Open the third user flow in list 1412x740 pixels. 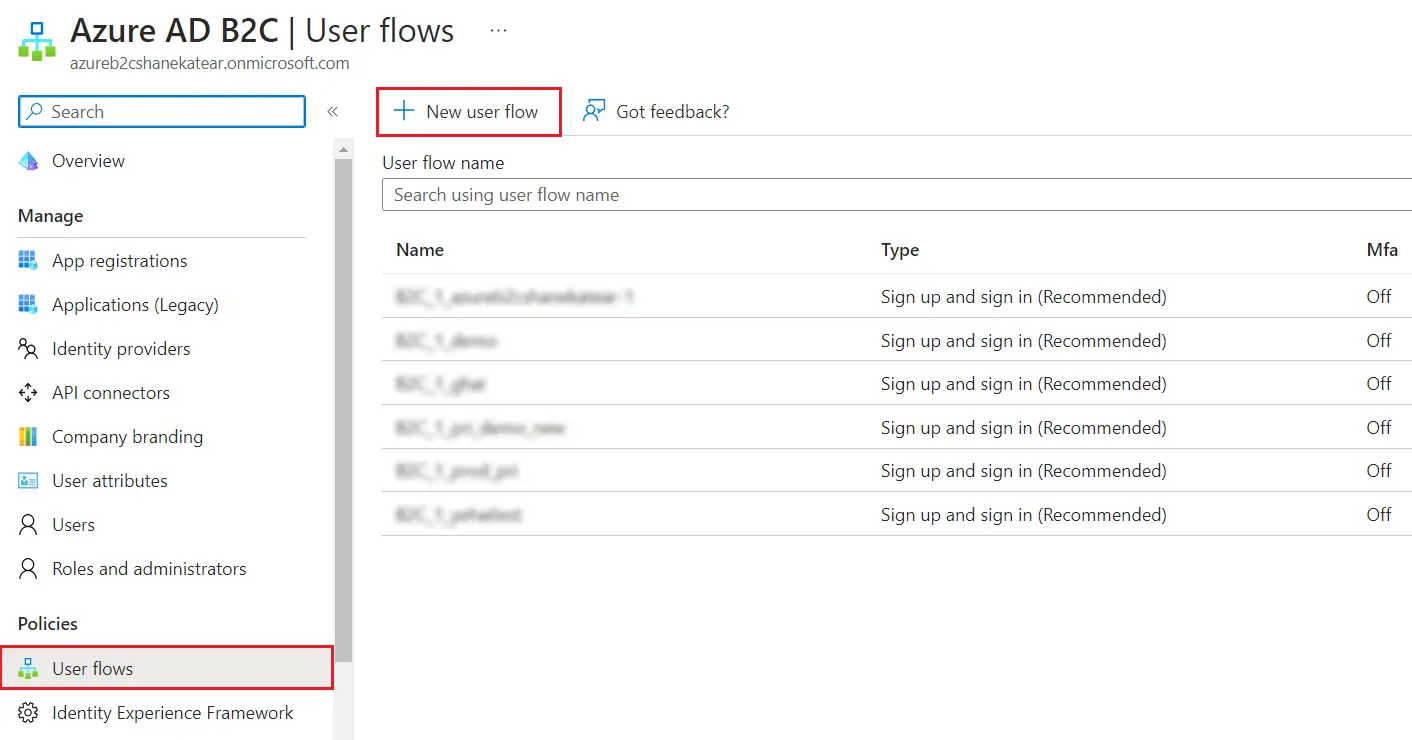(x=441, y=384)
